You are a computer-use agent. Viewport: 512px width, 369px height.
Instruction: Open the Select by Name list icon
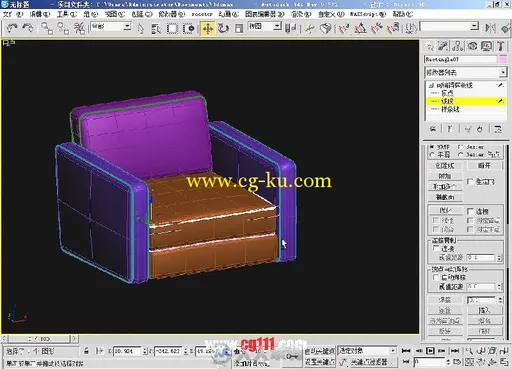[x=155, y=29]
